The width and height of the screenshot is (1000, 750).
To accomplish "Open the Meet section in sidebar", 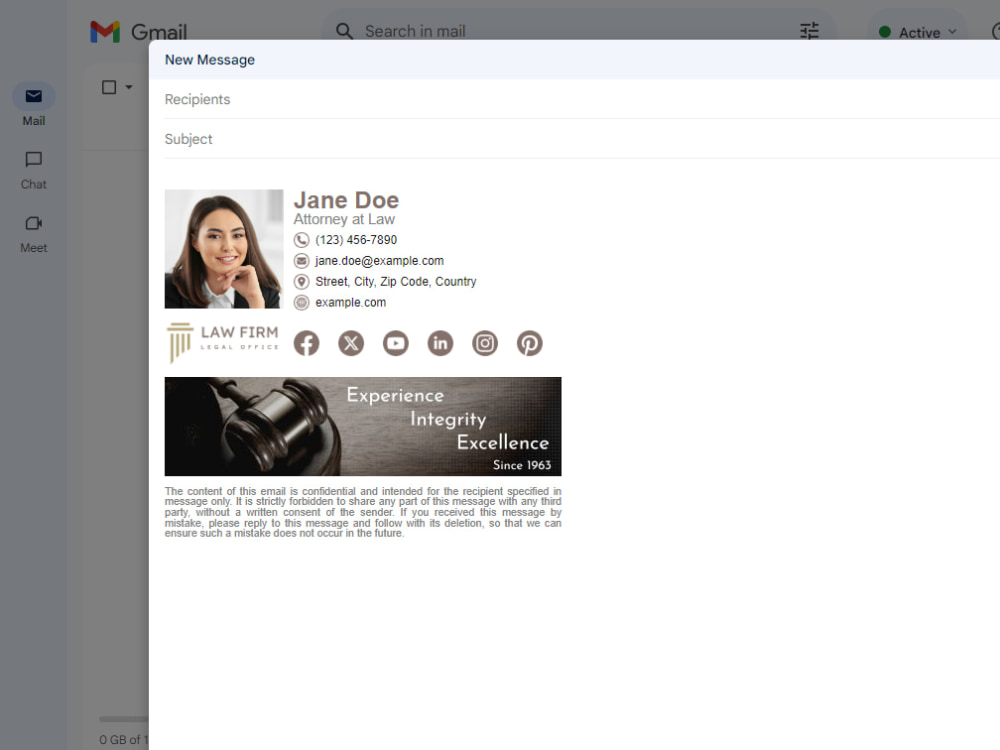I will pos(34,234).
